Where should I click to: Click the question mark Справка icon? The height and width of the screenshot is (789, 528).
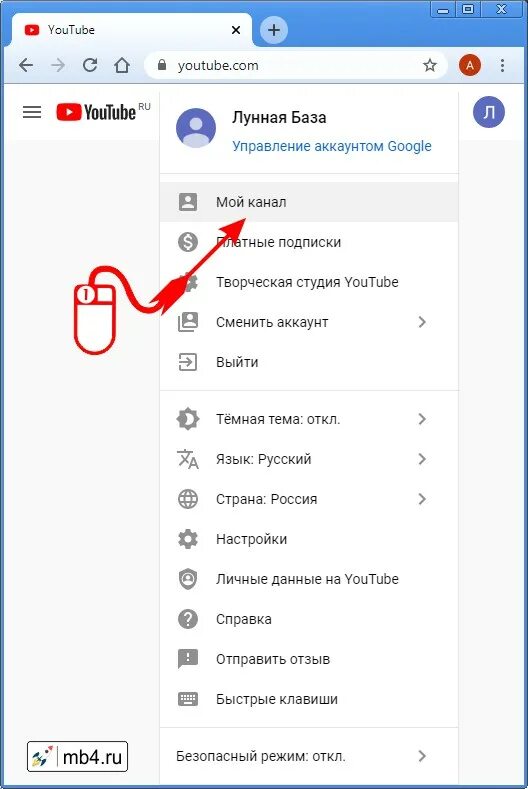point(188,619)
